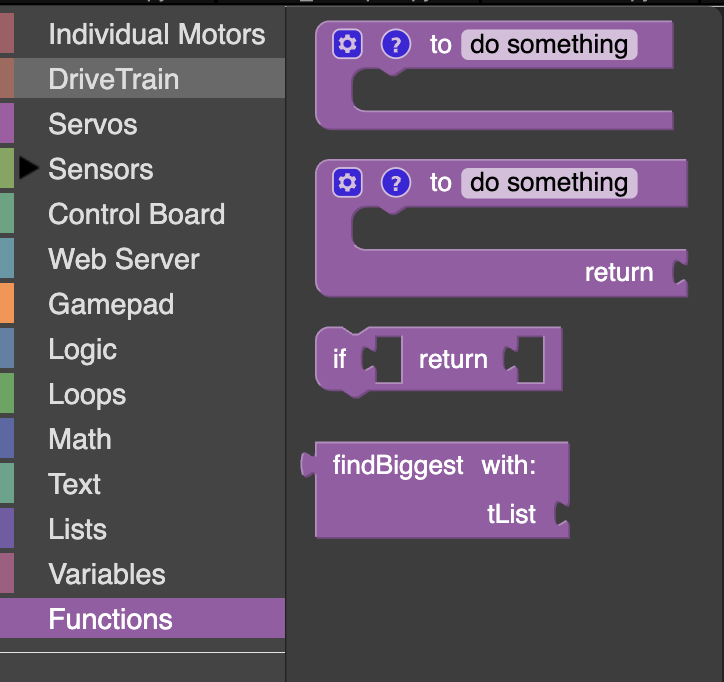Click help icon on first function block
Viewport: 724px width, 682px height.
pyautogui.click(x=396, y=44)
